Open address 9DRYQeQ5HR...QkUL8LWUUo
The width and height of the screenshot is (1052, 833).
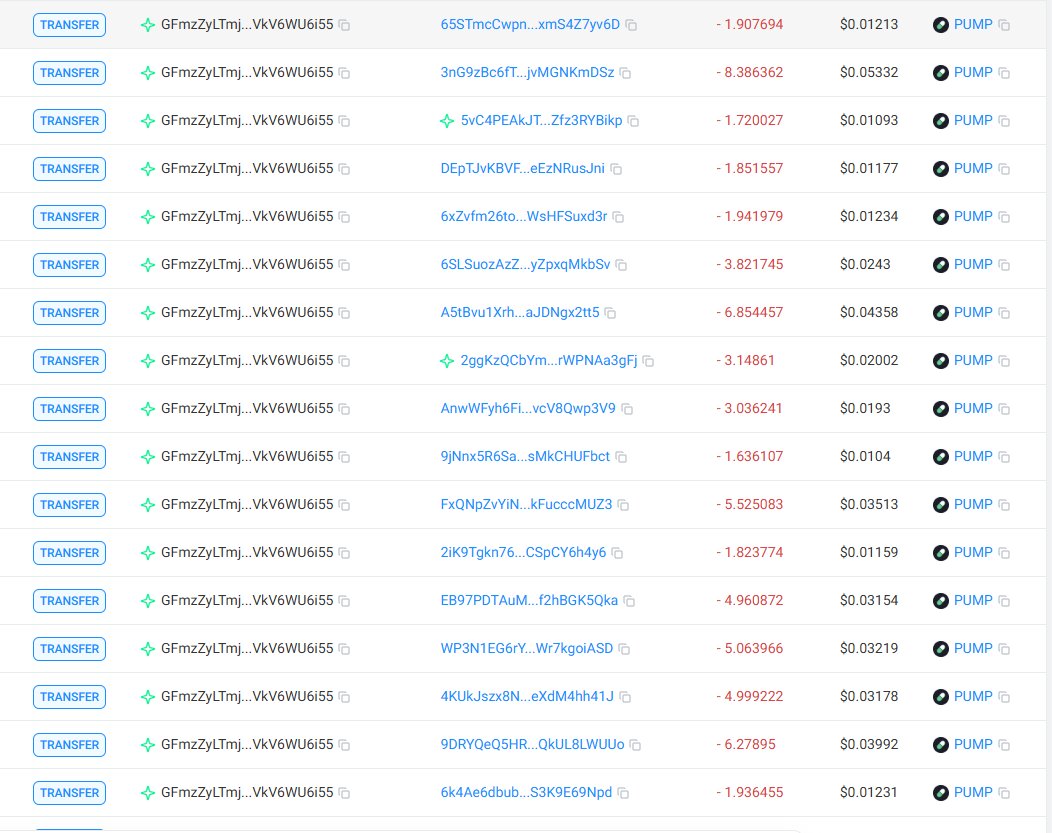pyautogui.click(x=533, y=744)
